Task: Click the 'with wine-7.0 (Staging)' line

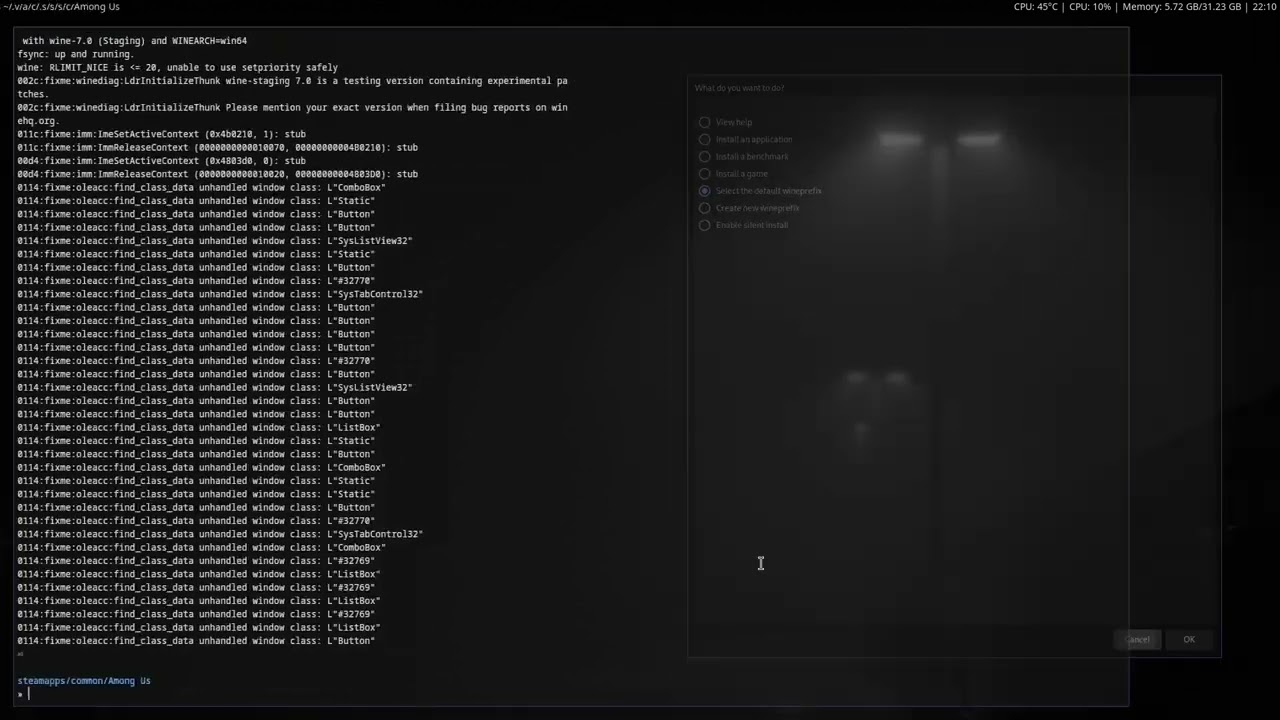Action: point(134,41)
